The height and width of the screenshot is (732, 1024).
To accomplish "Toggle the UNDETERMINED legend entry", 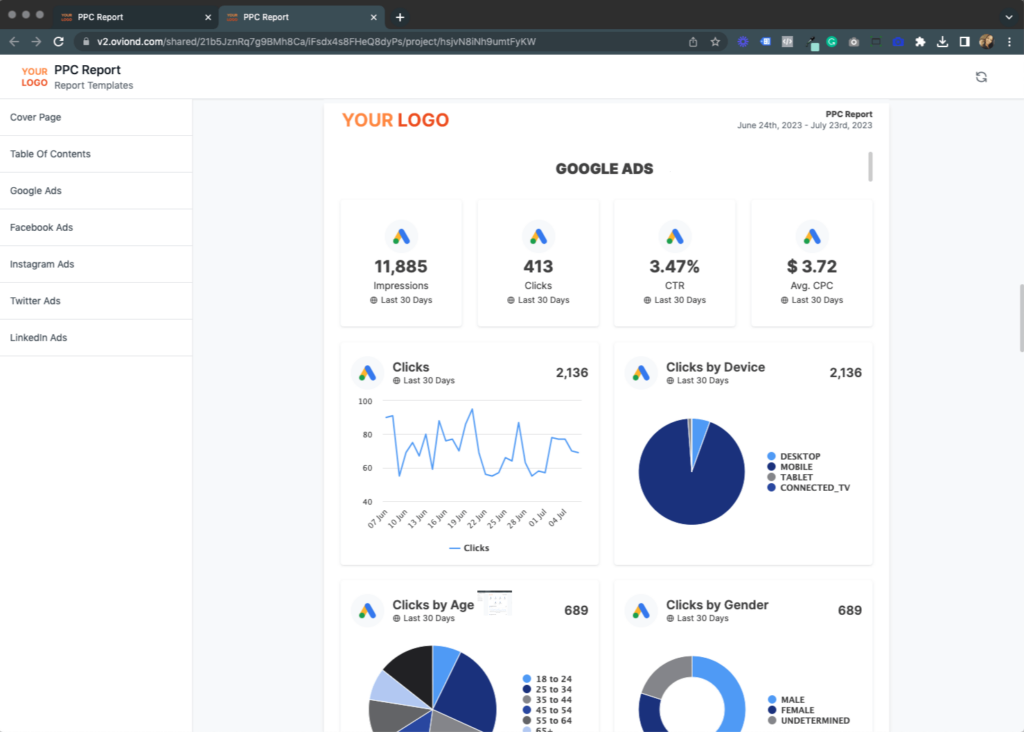I will 808,721.
